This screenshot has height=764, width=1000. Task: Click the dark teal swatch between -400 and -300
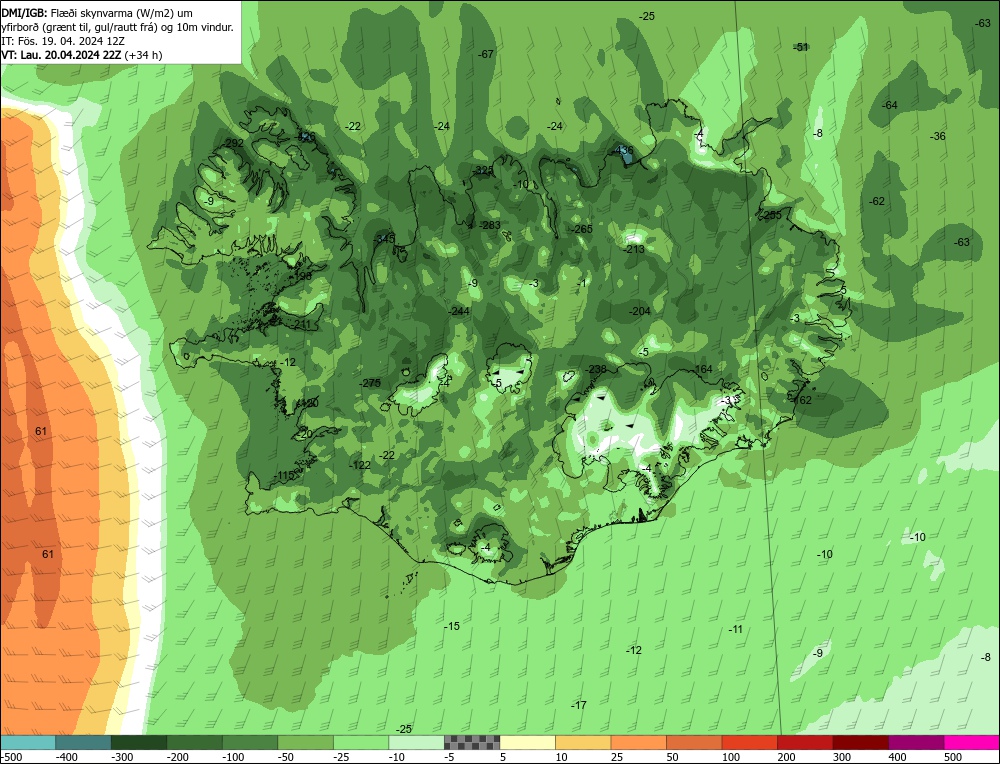pos(83,742)
